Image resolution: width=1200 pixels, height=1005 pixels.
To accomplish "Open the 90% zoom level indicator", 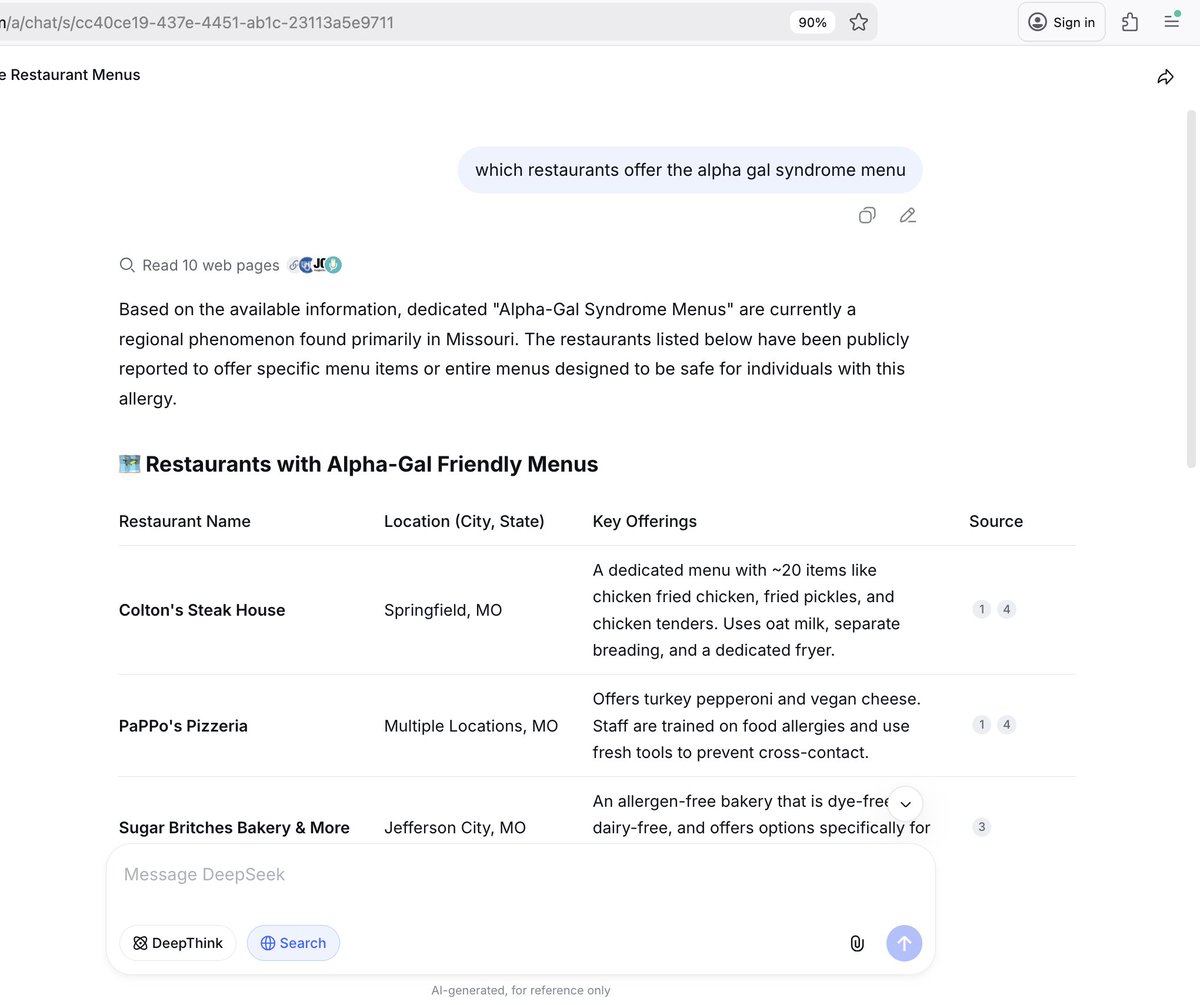I will [x=812, y=22].
